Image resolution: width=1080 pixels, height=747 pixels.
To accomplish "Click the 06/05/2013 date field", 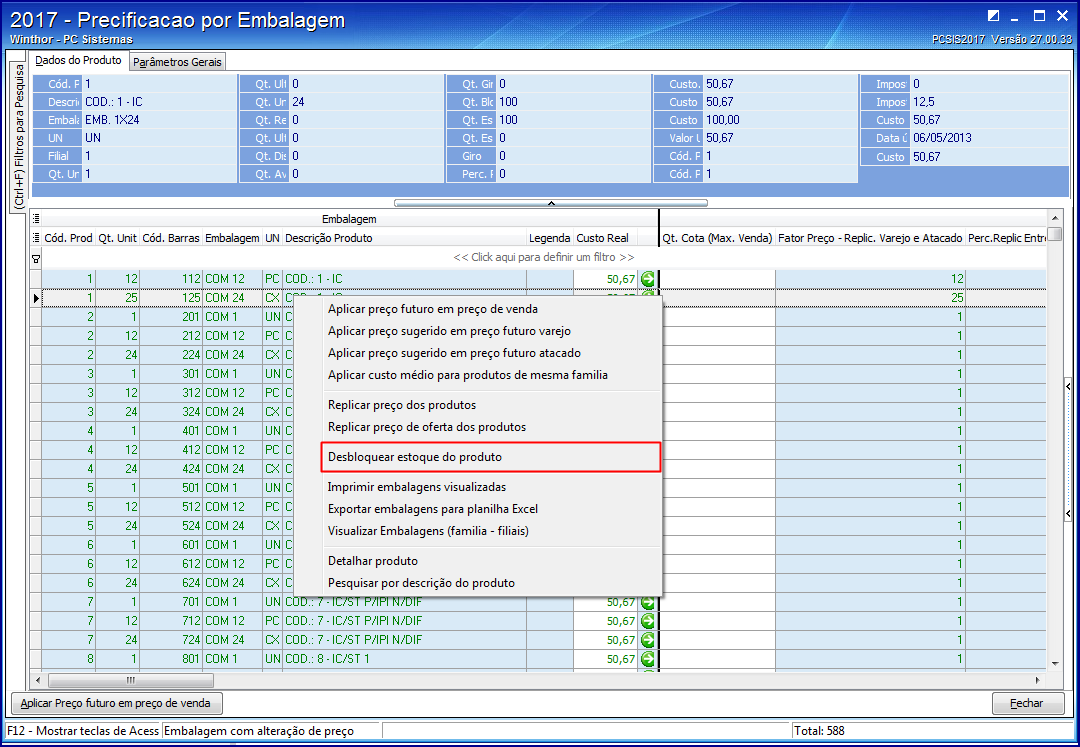I will [x=989, y=138].
